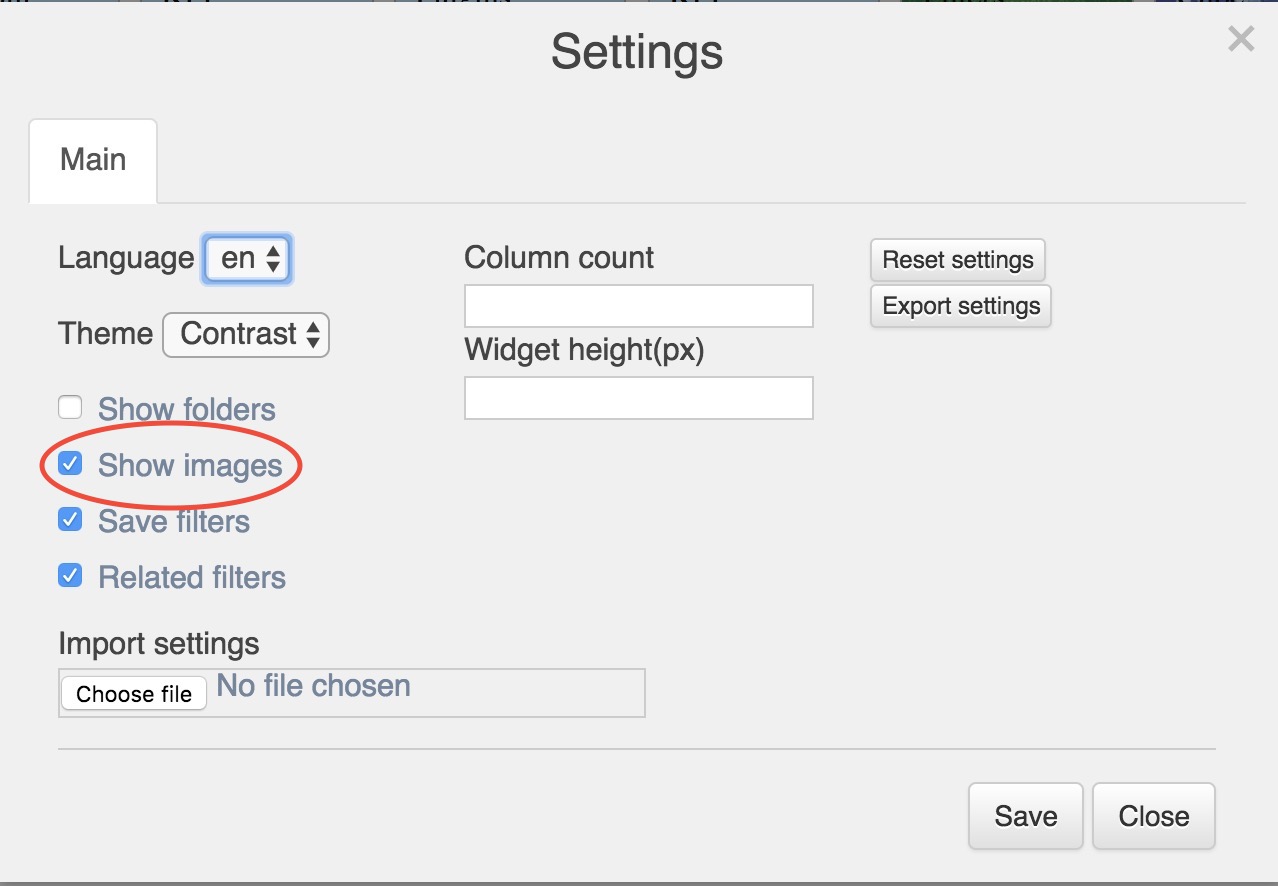Click the 'Import settings' label

click(159, 643)
